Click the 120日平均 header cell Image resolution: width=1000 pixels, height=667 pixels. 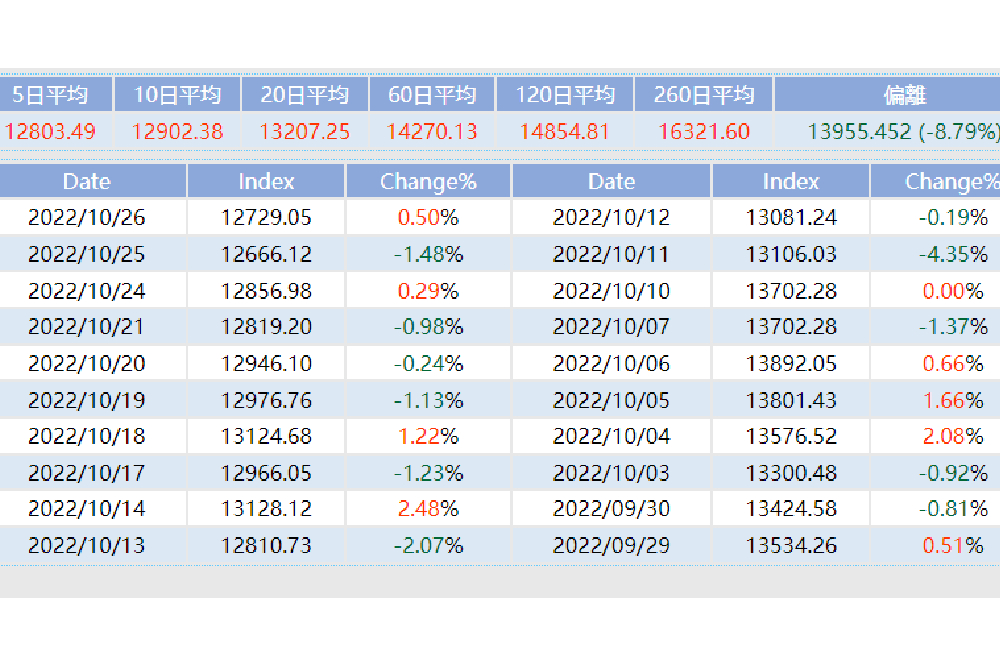tap(565, 94)
